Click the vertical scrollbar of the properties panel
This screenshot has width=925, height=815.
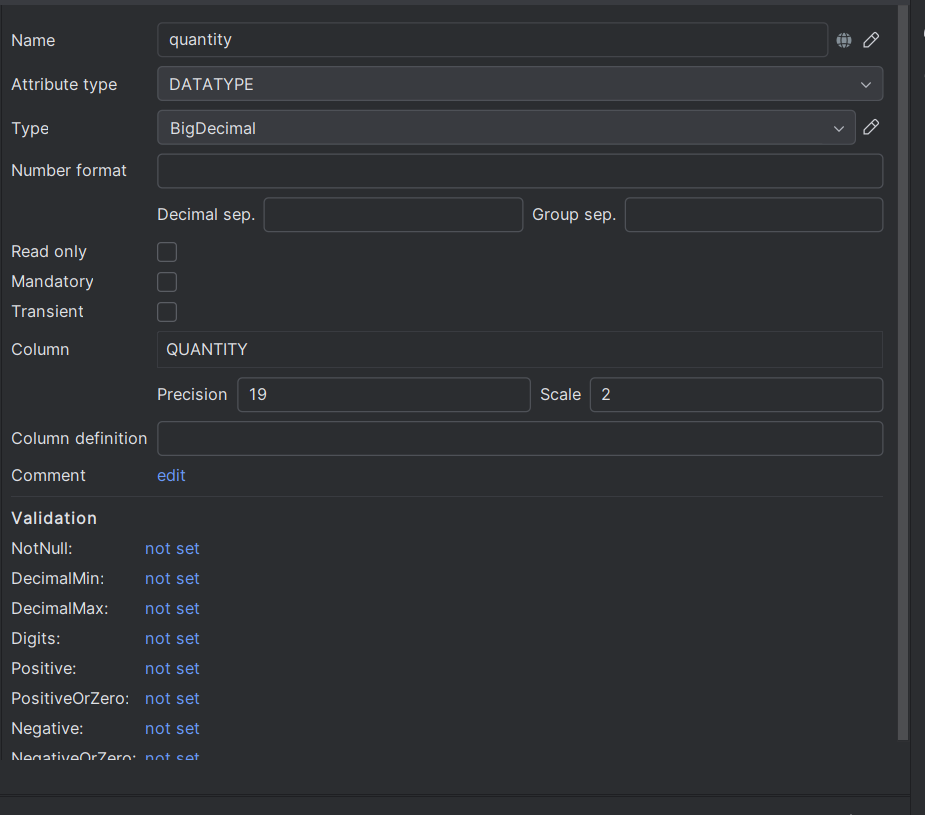point(903,372)
